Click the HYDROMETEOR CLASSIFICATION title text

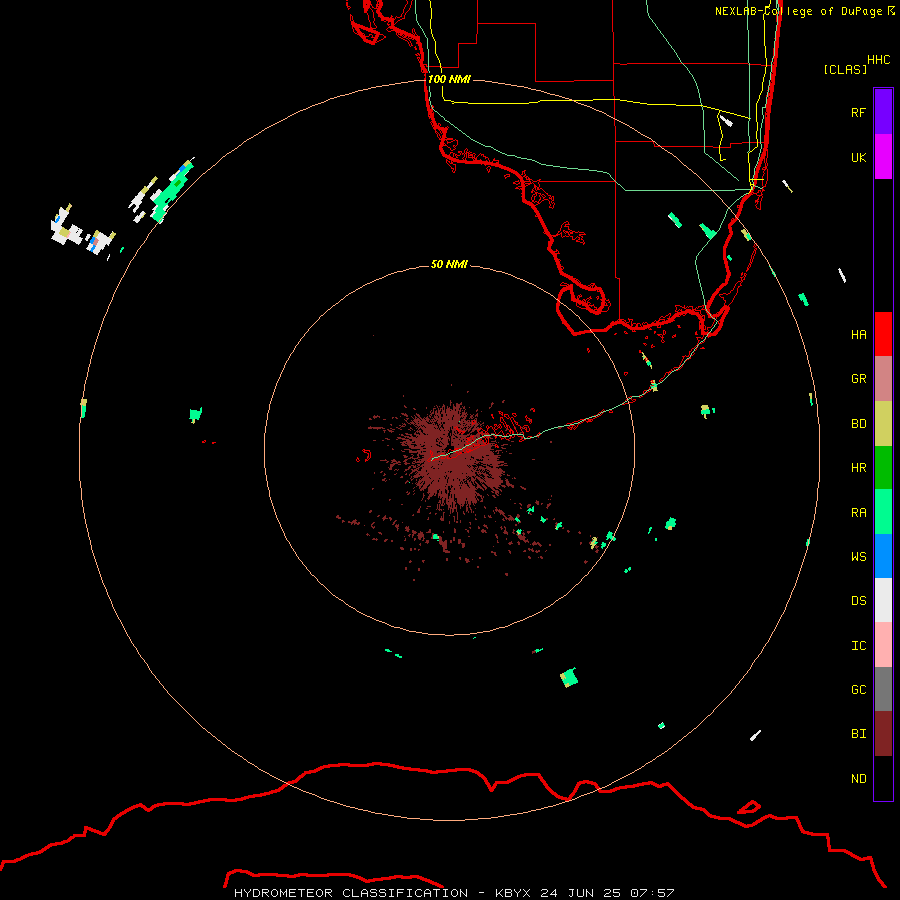click(350, 893)
